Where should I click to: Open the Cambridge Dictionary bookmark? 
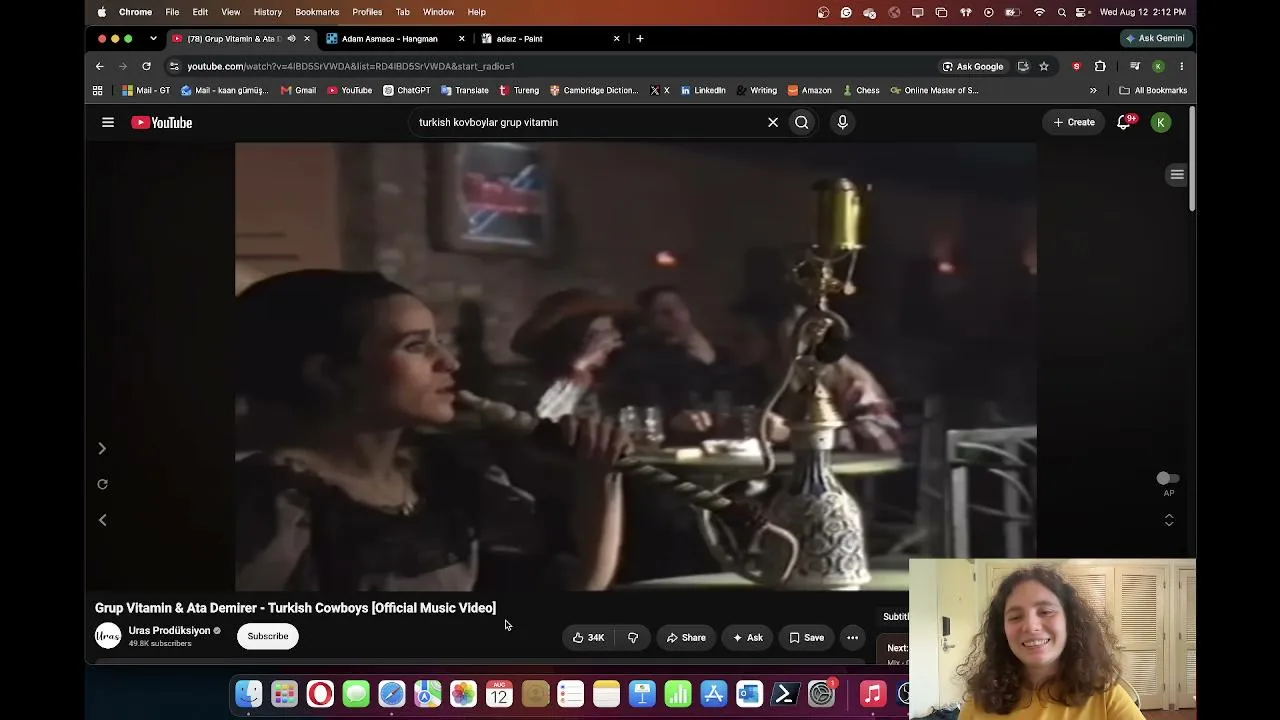pos(594,90)
